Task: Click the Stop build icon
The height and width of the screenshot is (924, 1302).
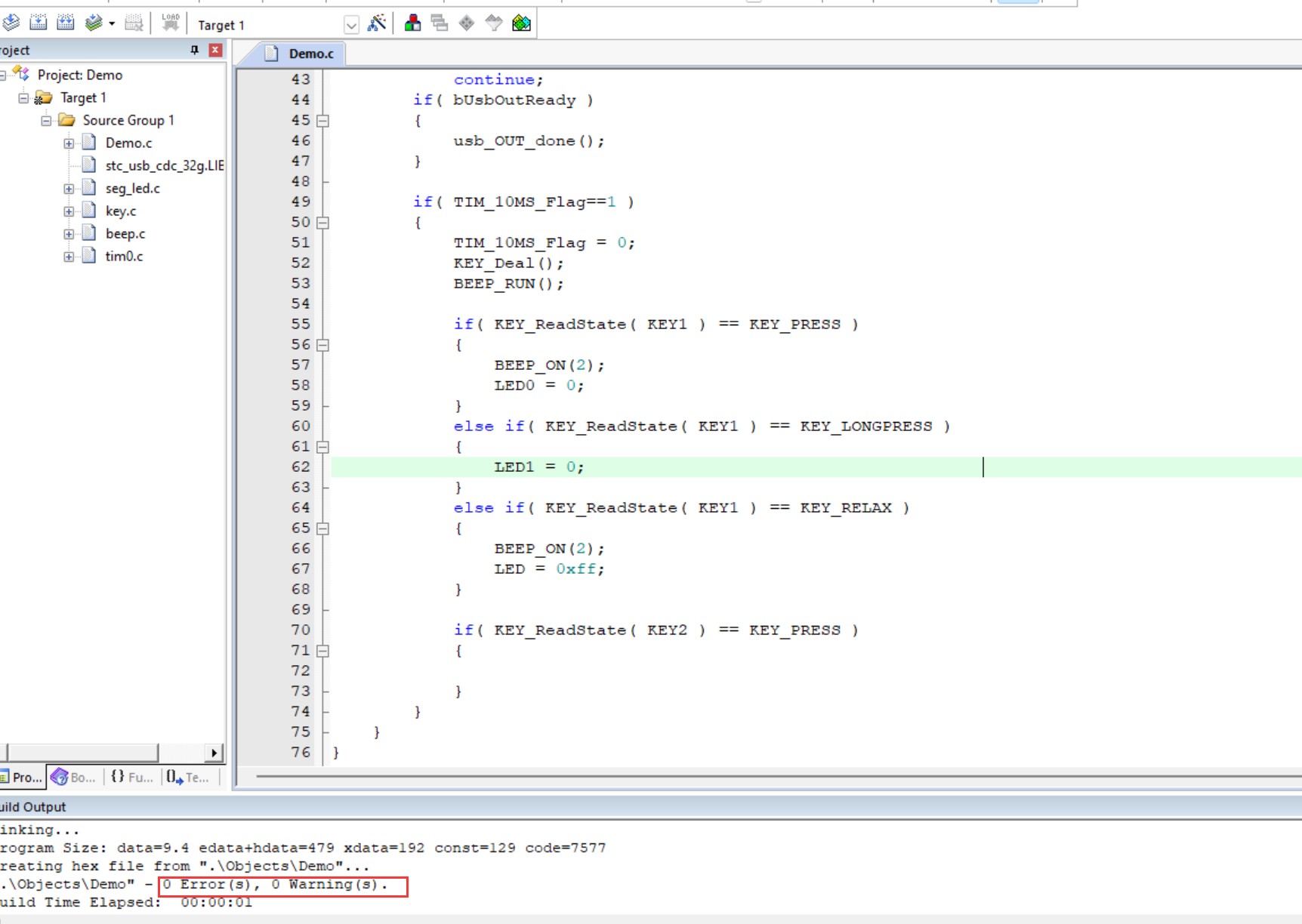Action: pos(134,23)
